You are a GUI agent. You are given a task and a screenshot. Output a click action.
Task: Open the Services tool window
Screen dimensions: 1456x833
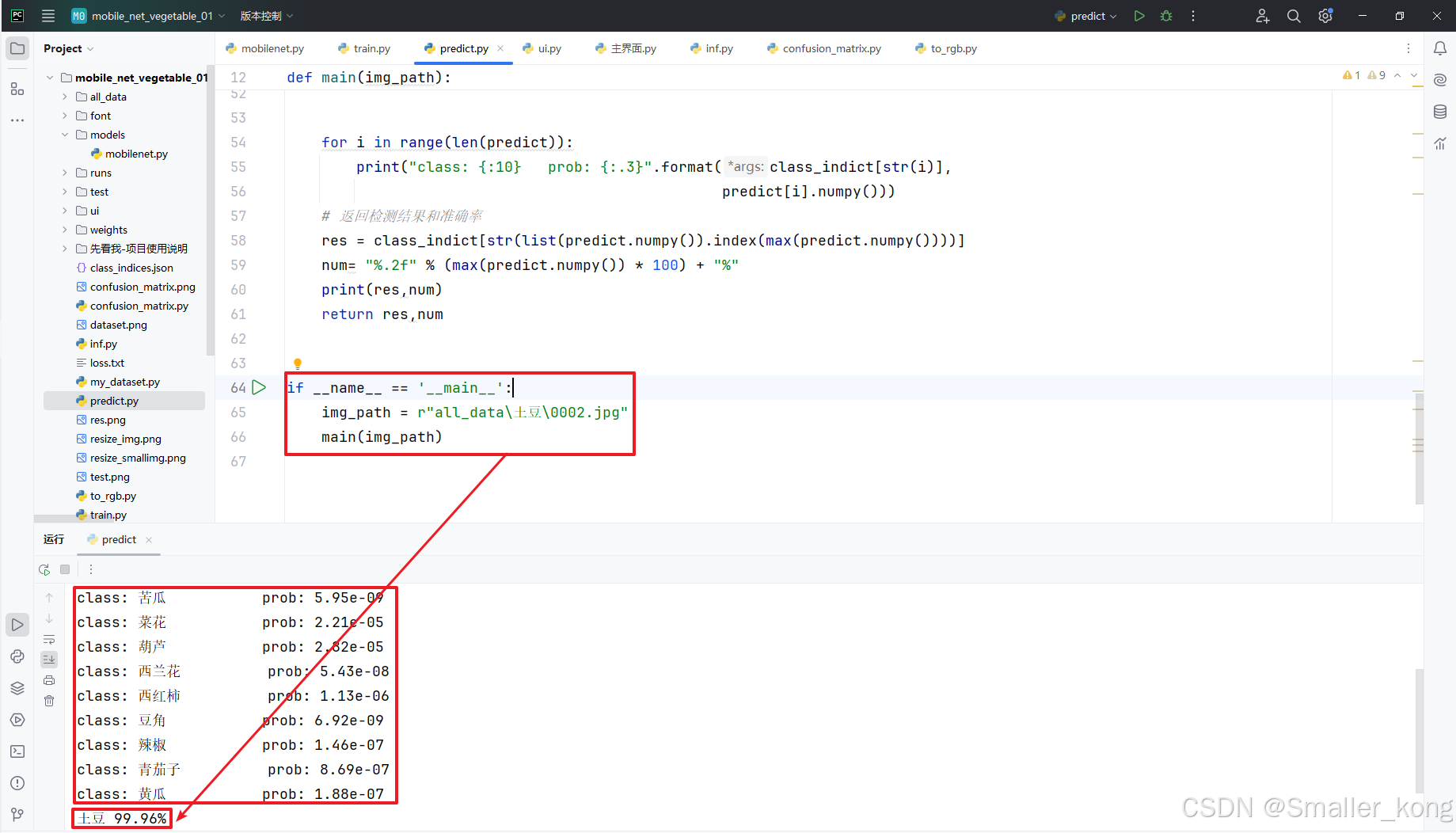(x=17, y=720)
